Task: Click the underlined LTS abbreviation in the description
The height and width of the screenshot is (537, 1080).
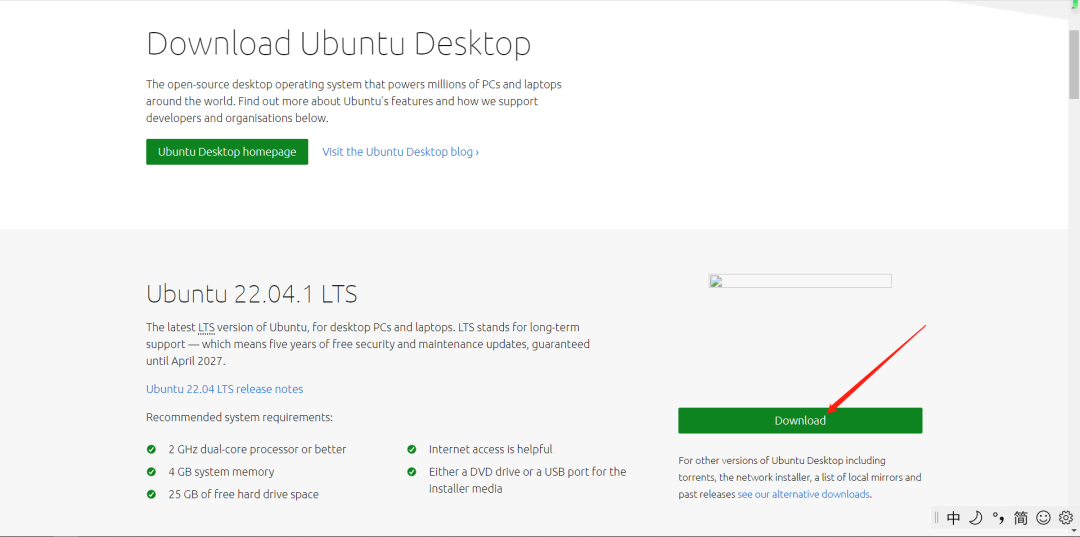Action: click(206, 327)
